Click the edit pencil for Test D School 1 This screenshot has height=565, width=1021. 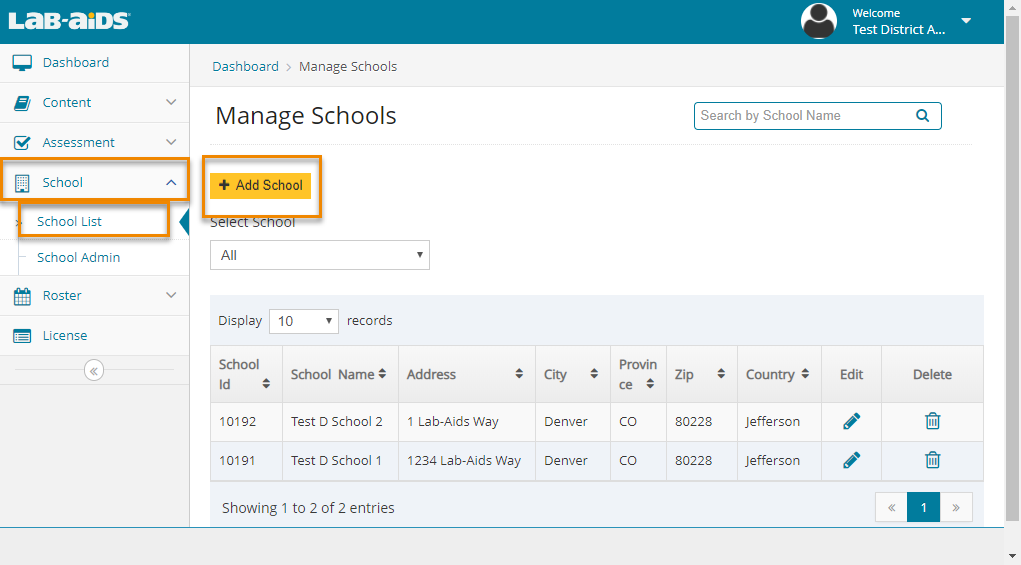[x=851, y=460]
